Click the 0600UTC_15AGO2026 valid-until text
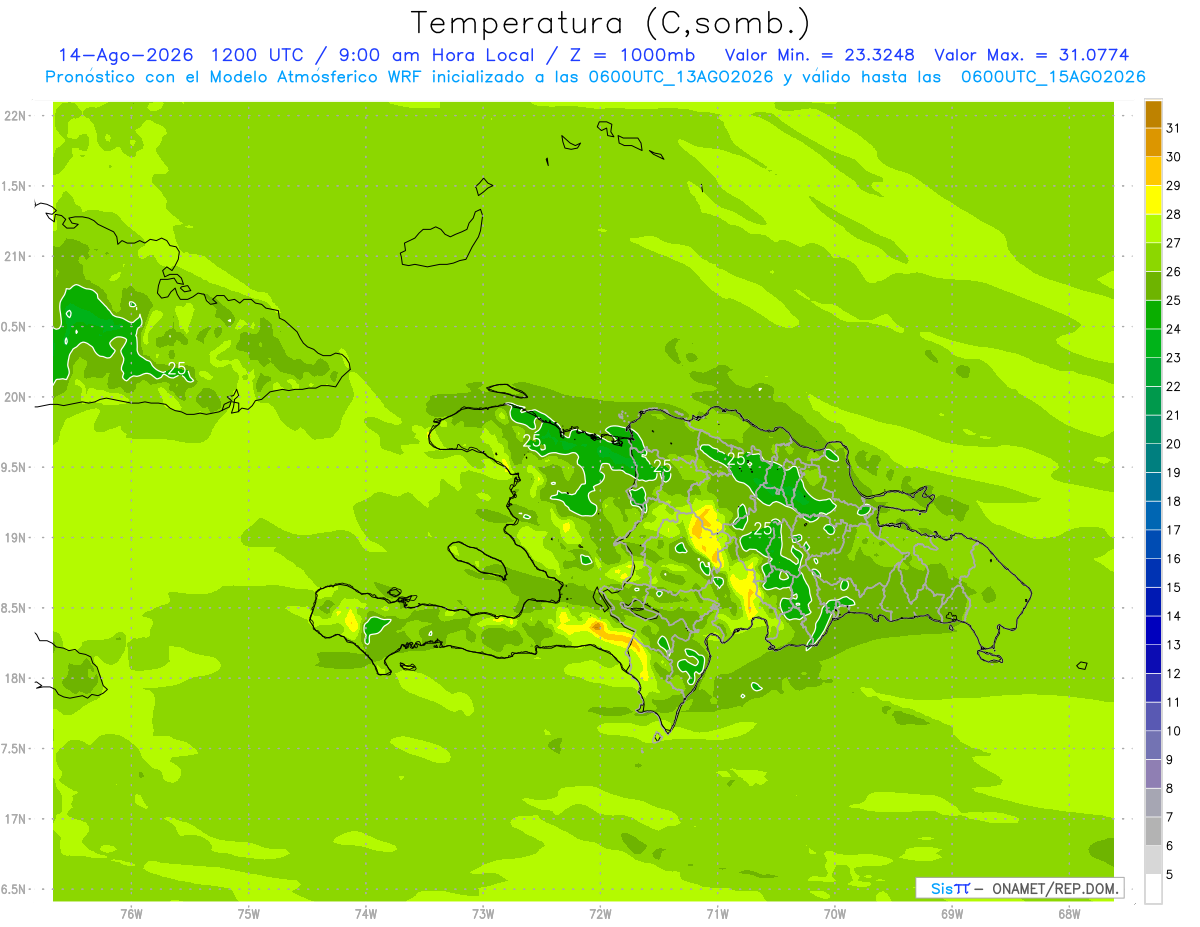1200x927 pixels. pos(1053,76)
